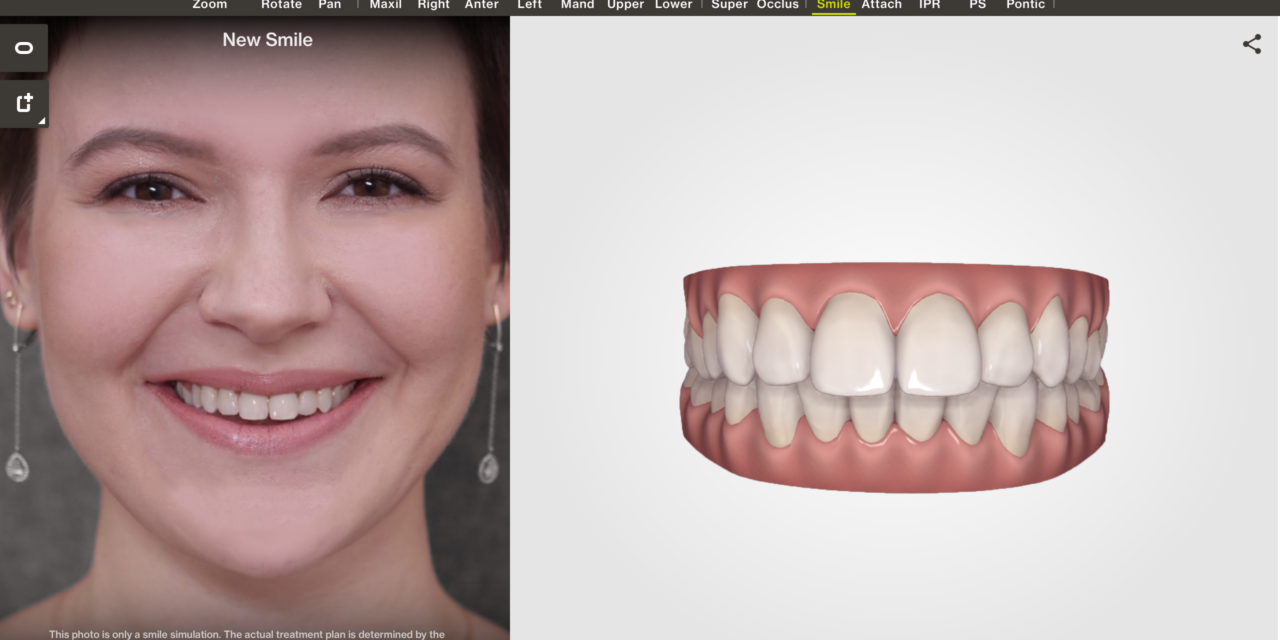Toggle the Super superimposition option

pyautogui.click(x=729, y=5)
